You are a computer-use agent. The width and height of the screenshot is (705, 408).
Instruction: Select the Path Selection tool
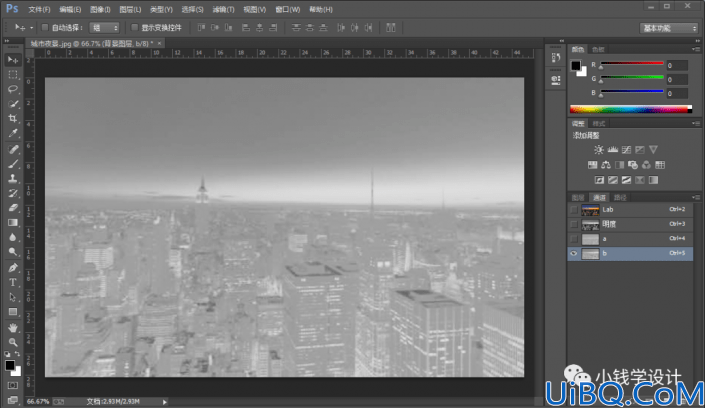pos(13,297)
